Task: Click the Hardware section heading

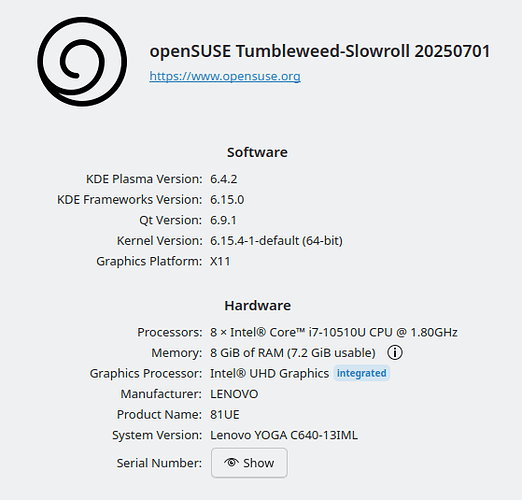Action: point(258,306)
